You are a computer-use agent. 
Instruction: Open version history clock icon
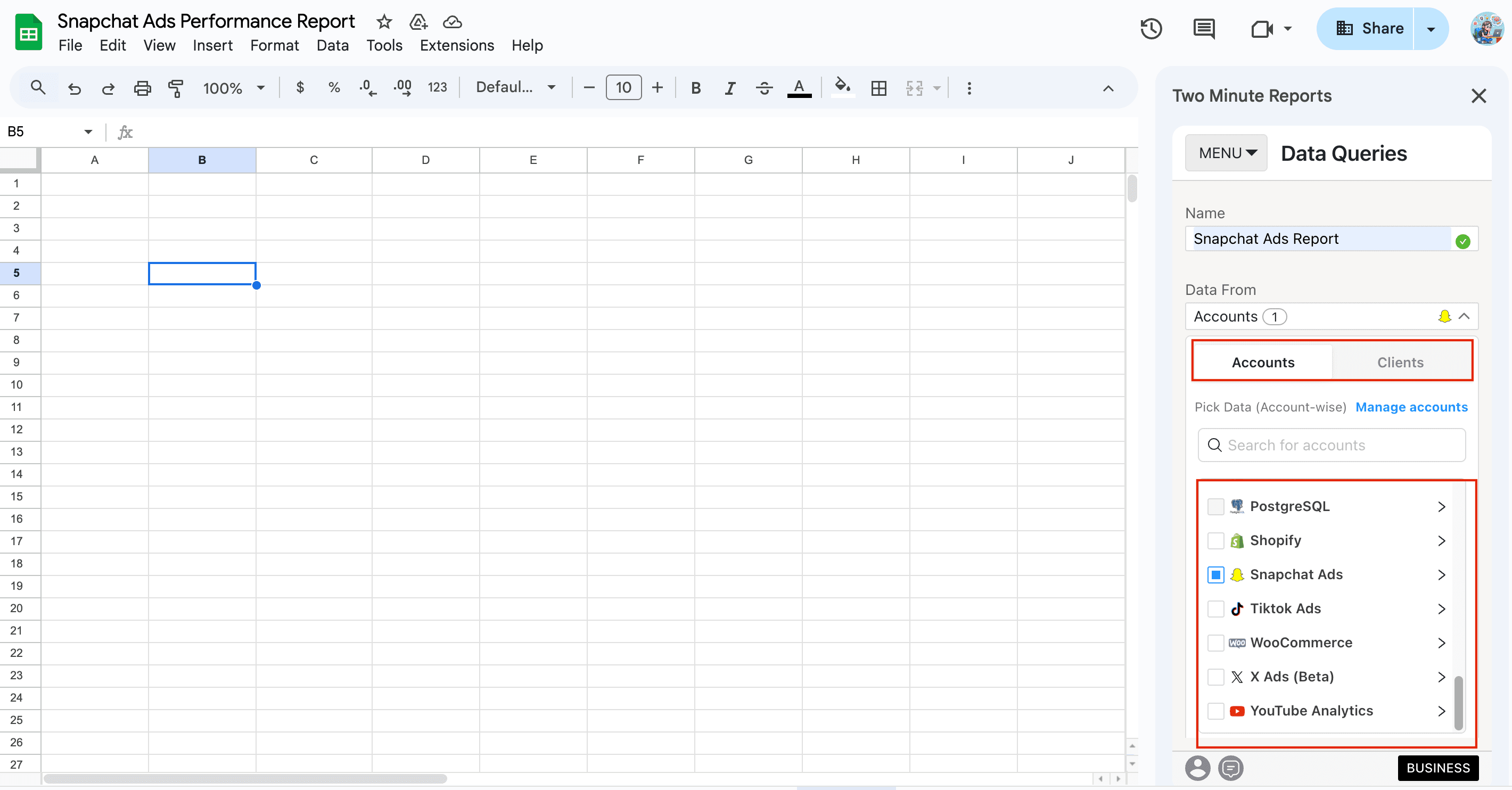tap(1151, 29)
